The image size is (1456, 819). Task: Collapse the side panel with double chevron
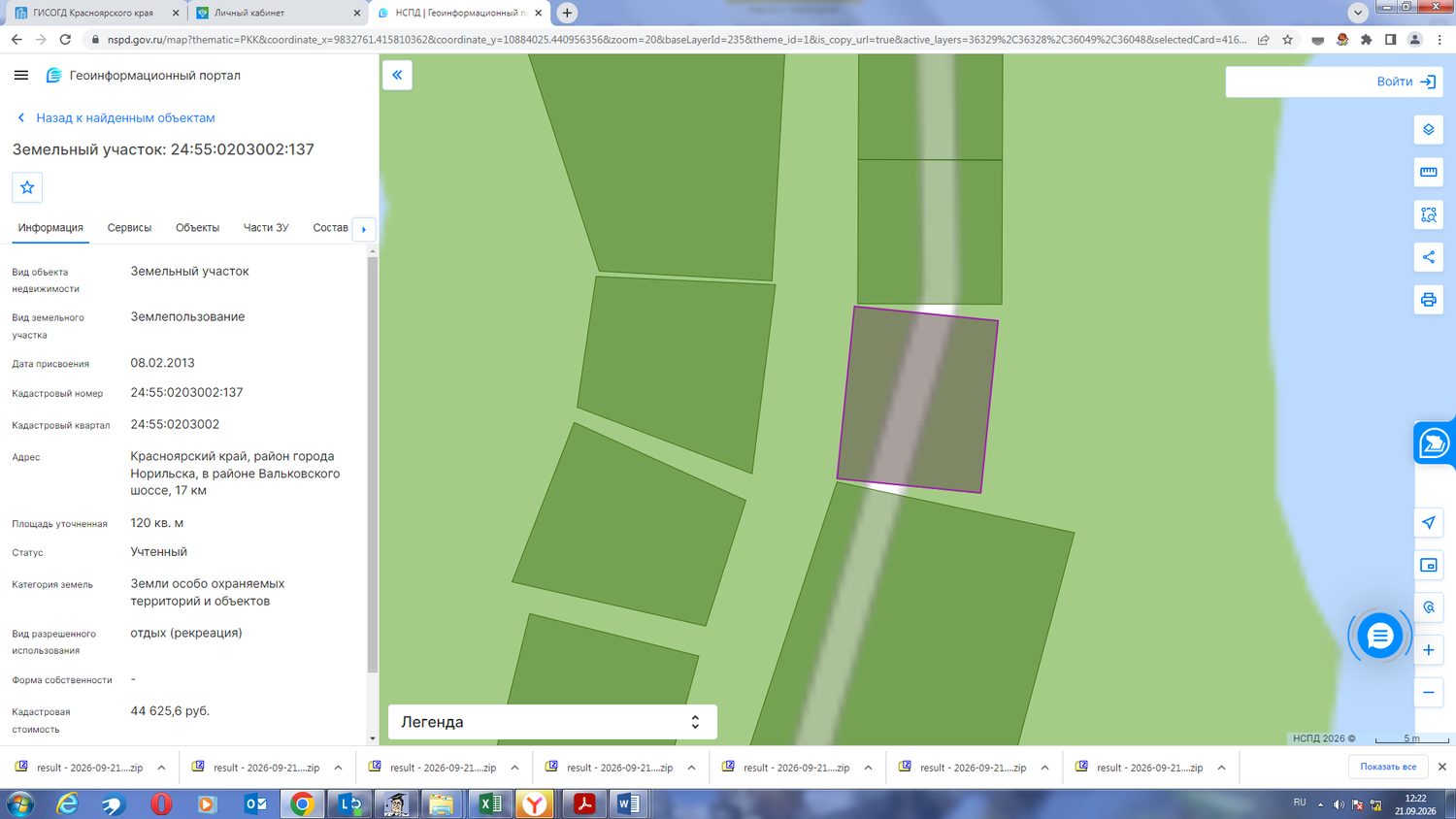[x=397, y=75]
